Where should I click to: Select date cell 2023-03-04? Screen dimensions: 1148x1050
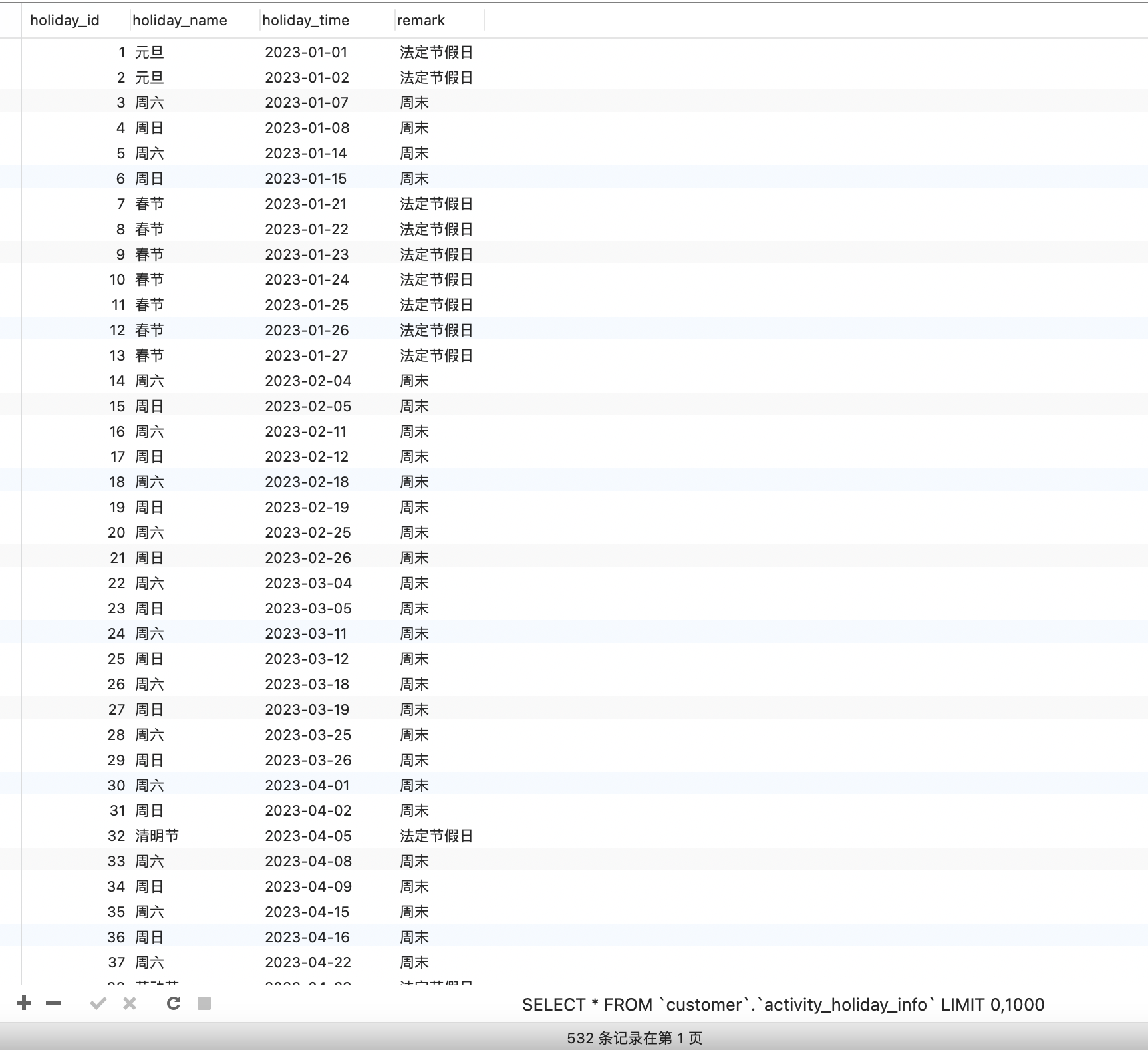(x=308, y=583)
